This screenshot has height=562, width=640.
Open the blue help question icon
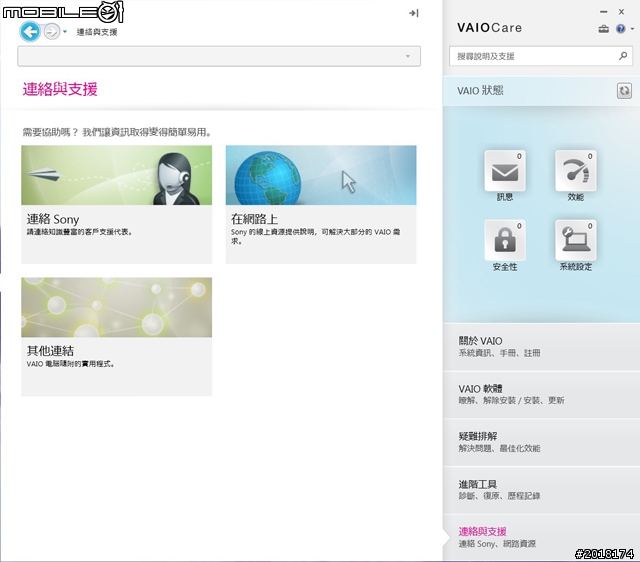point(621,29)
